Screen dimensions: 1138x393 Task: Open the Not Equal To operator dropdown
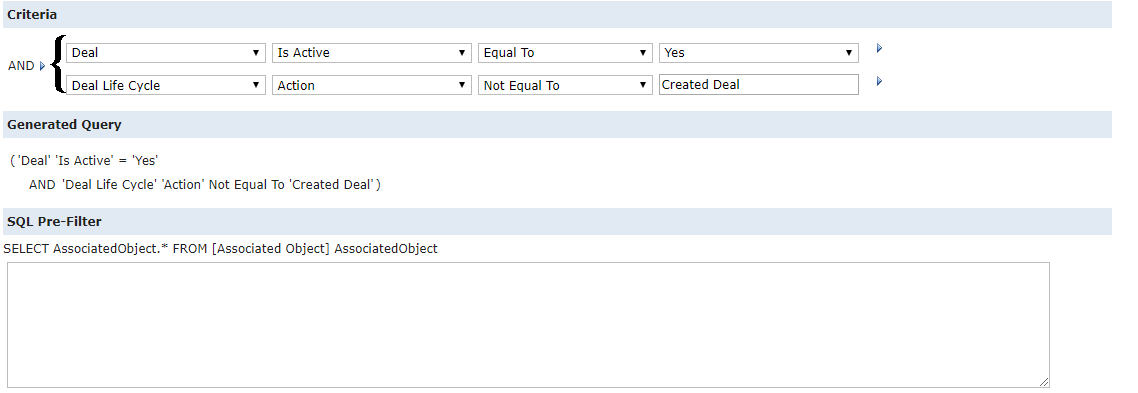[565, 85]
